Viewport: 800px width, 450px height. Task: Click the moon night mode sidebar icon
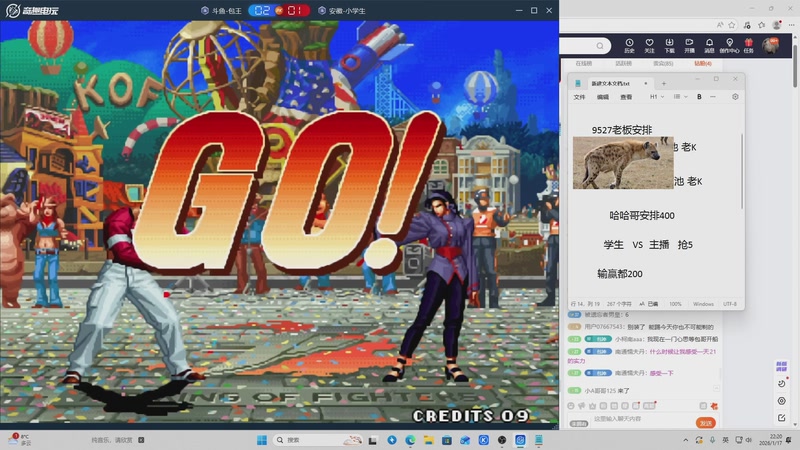tap(782, 383)
